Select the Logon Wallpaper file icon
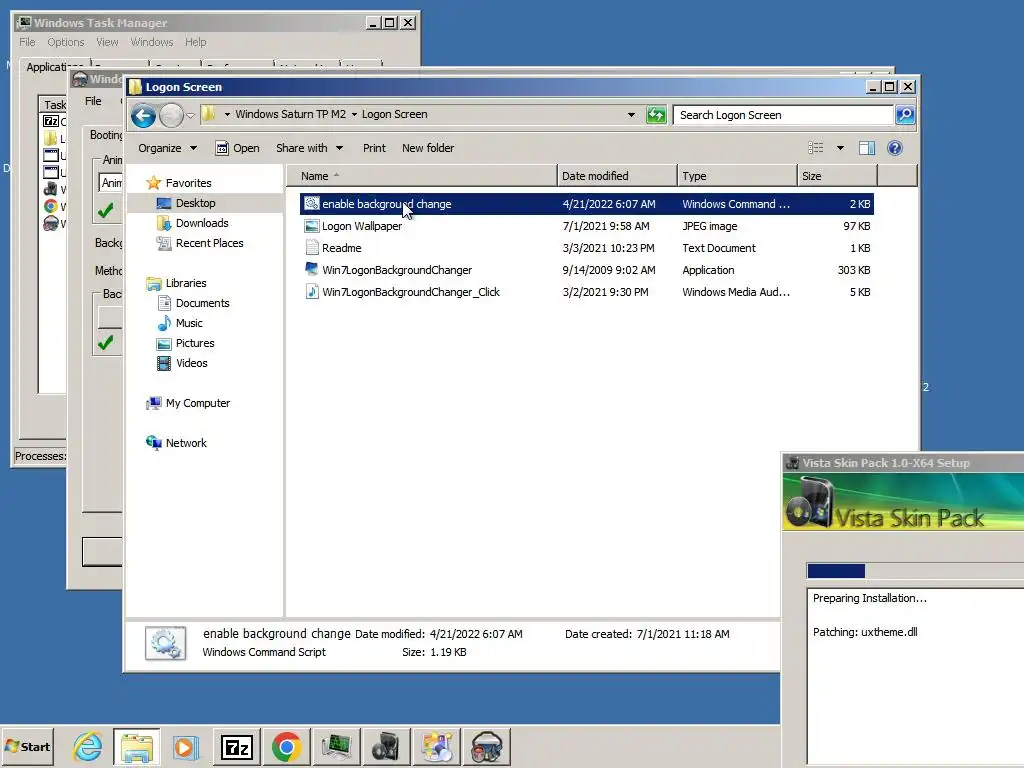The height and width of the screenshot is (768, 1024). point(312,226)
